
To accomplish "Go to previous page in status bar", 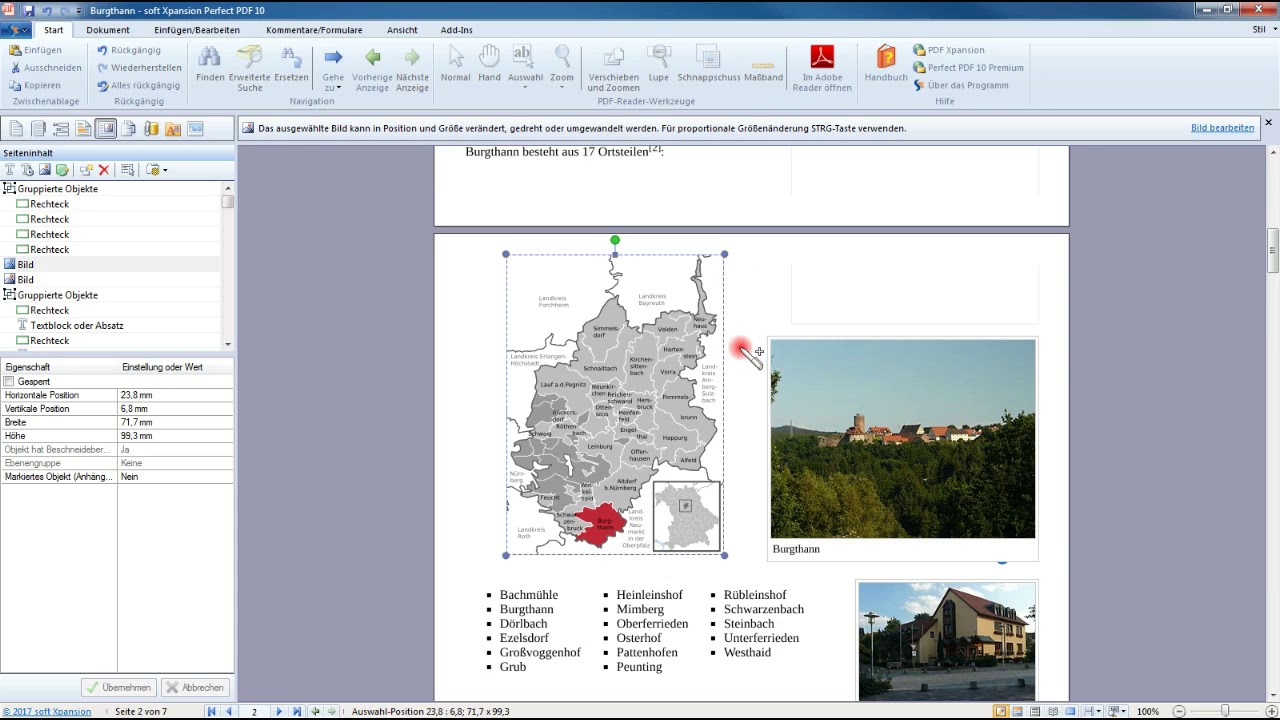I will (229, 712).
